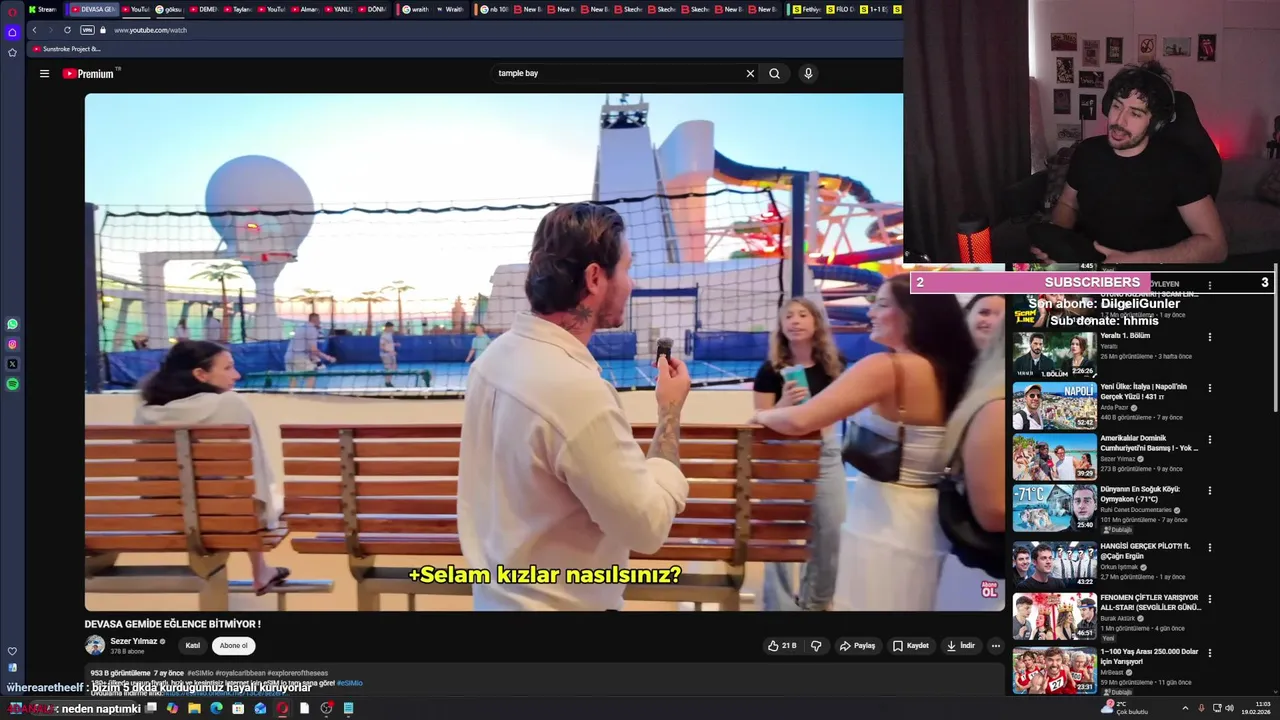
Task: Open 'Dünyanın En Soğuk Köyü' thumbnail
Action: (x=1055, y=509)
